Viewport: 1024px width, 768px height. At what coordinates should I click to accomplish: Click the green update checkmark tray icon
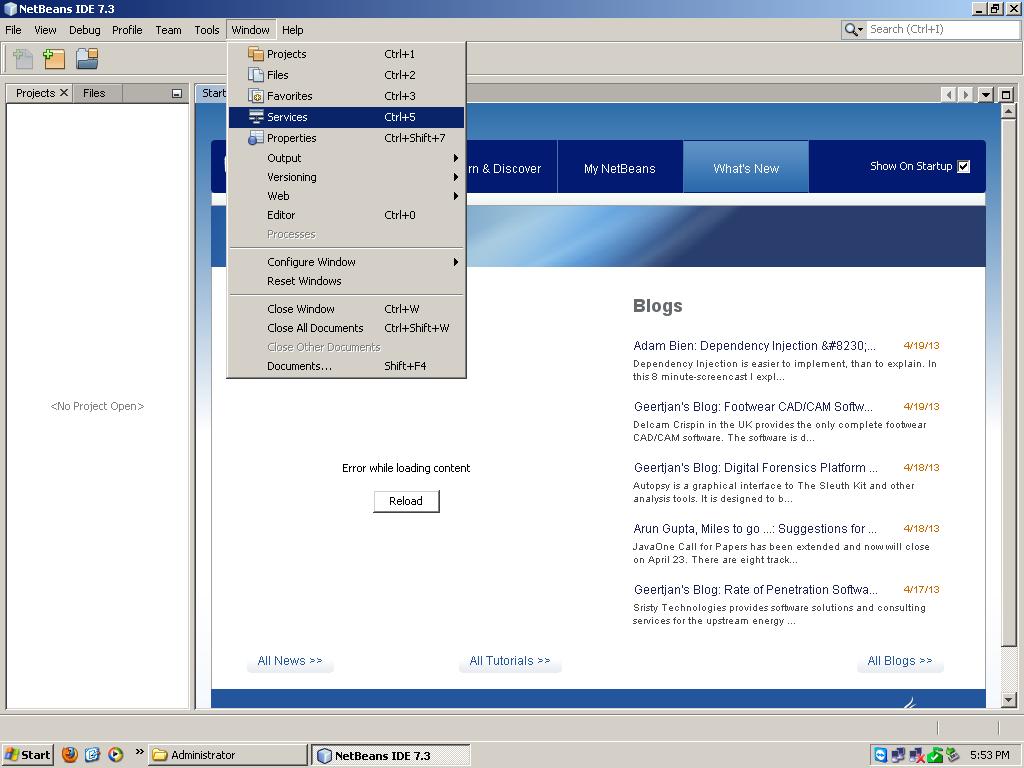(936, 755)
